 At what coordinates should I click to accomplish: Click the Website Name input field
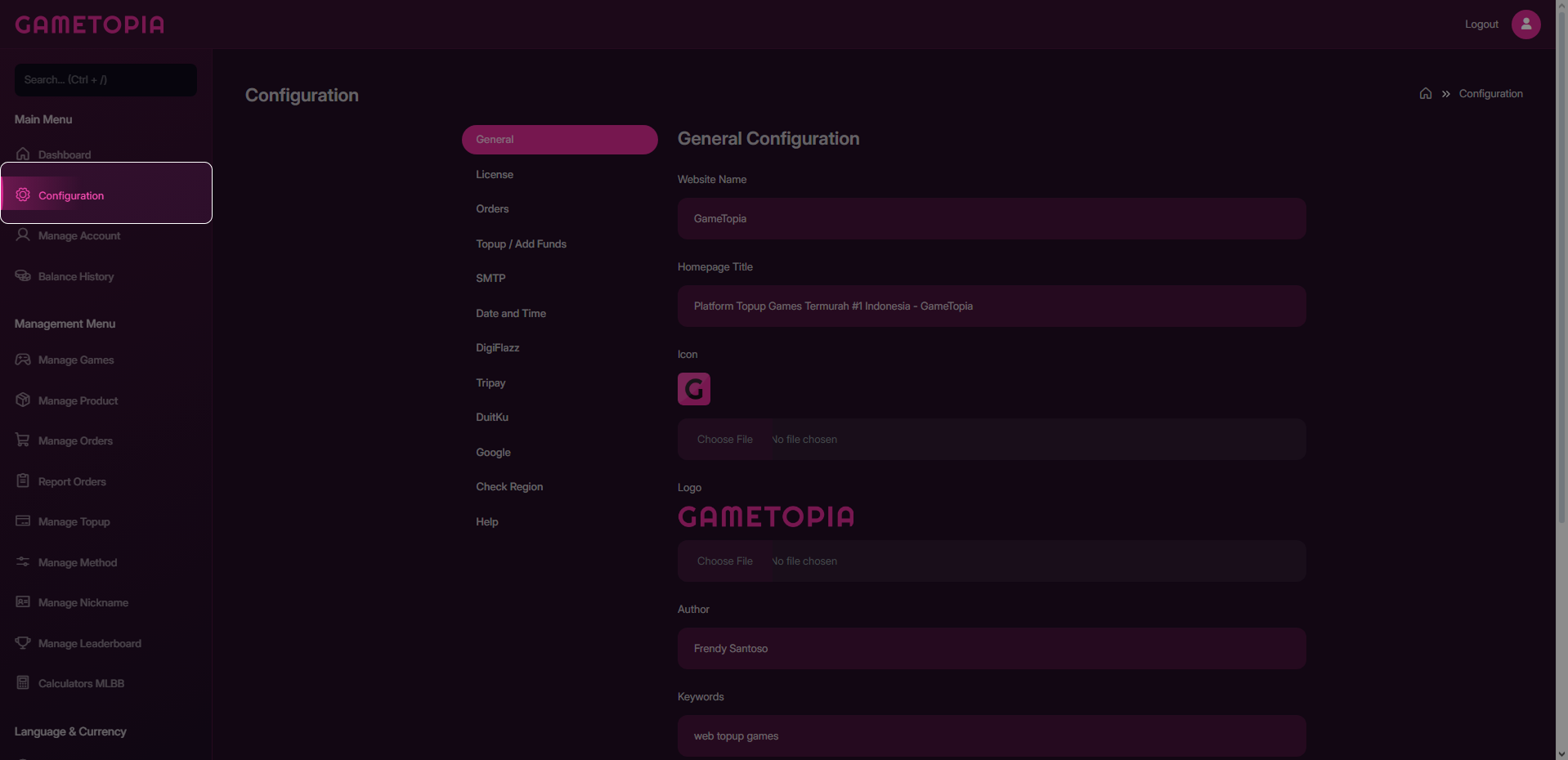pos(992,219)
